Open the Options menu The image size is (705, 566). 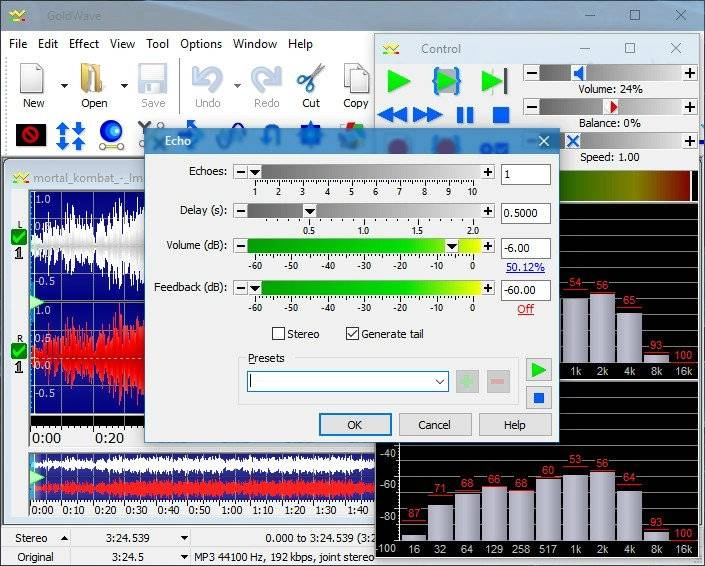point(201,44)
